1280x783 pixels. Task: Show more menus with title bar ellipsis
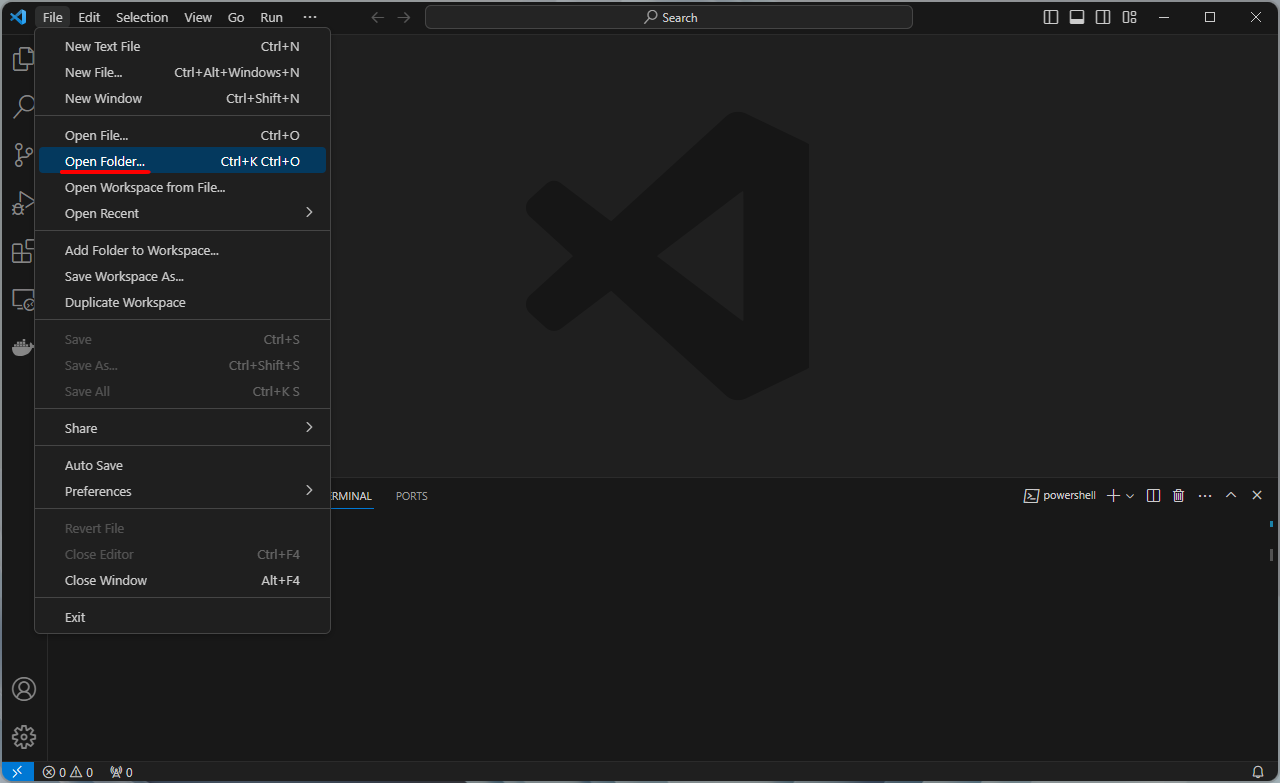[x=310, y=17]
